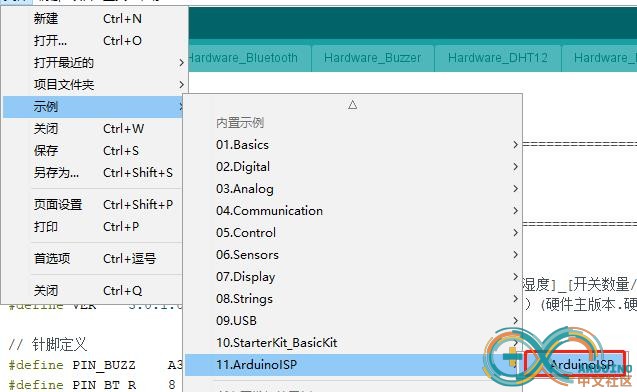637x392 pixels.
Task: Click #define PIN_BT_R code line
Action: coord(92,384)
